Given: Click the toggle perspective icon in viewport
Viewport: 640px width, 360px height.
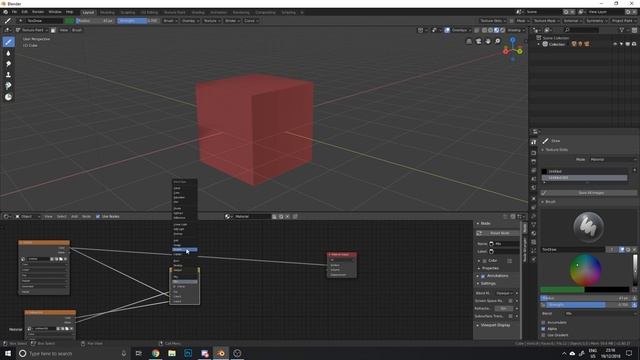Looking at the screenshot, I should point(469,41).
